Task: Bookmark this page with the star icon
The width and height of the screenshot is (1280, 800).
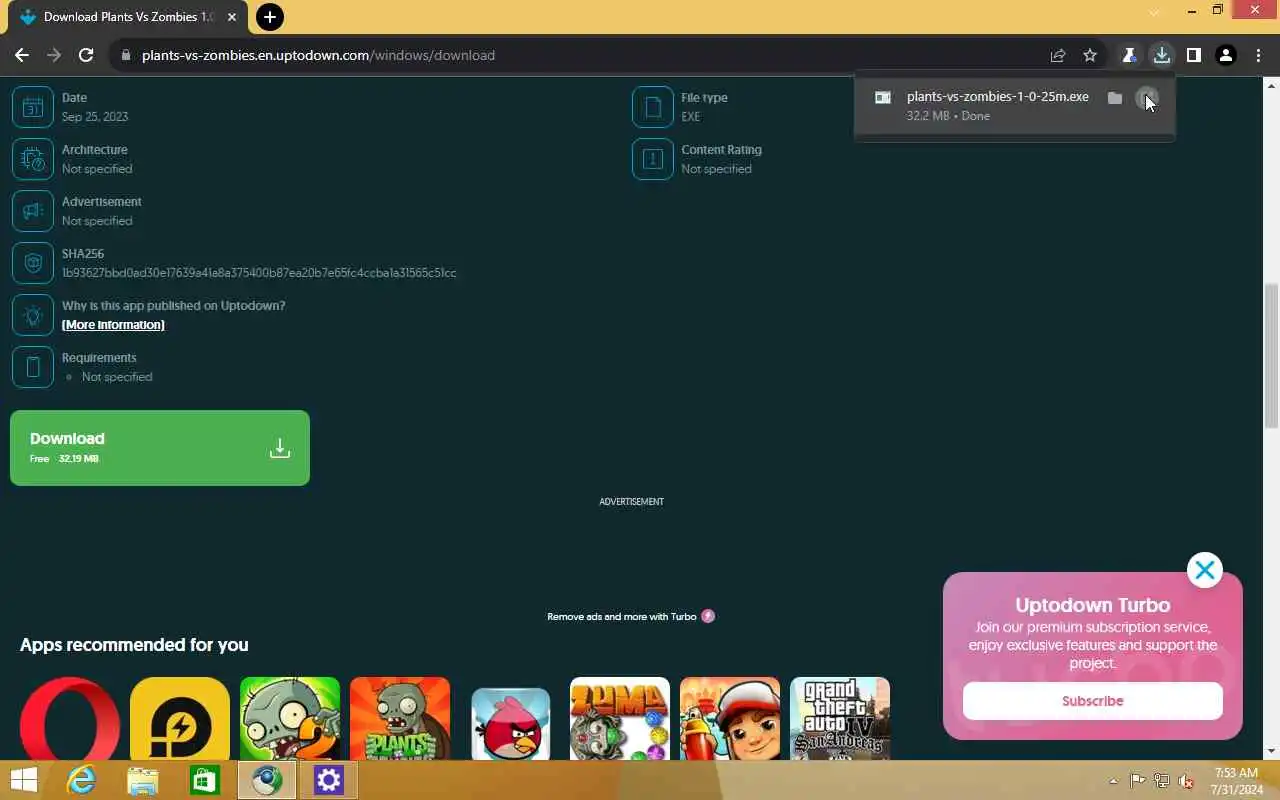Action: tap(1090, 55)
